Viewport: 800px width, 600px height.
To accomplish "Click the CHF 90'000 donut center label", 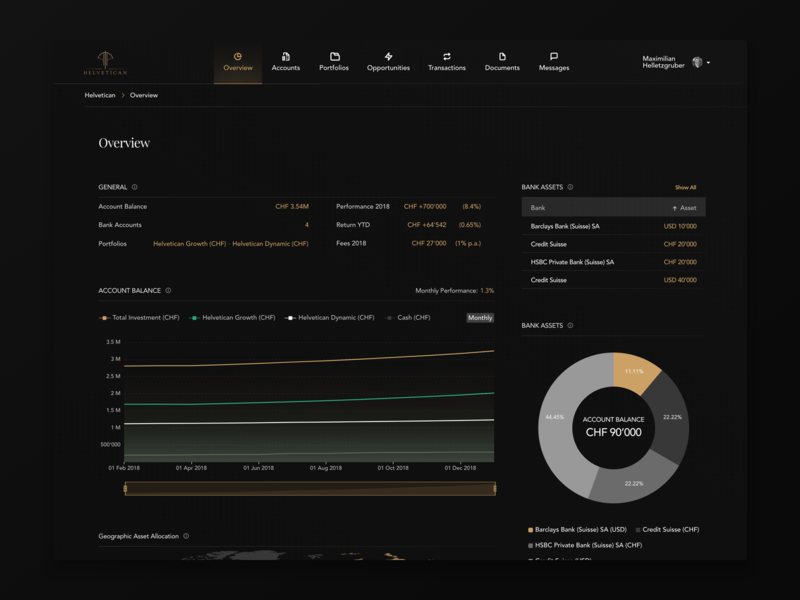I will point(613,433).
